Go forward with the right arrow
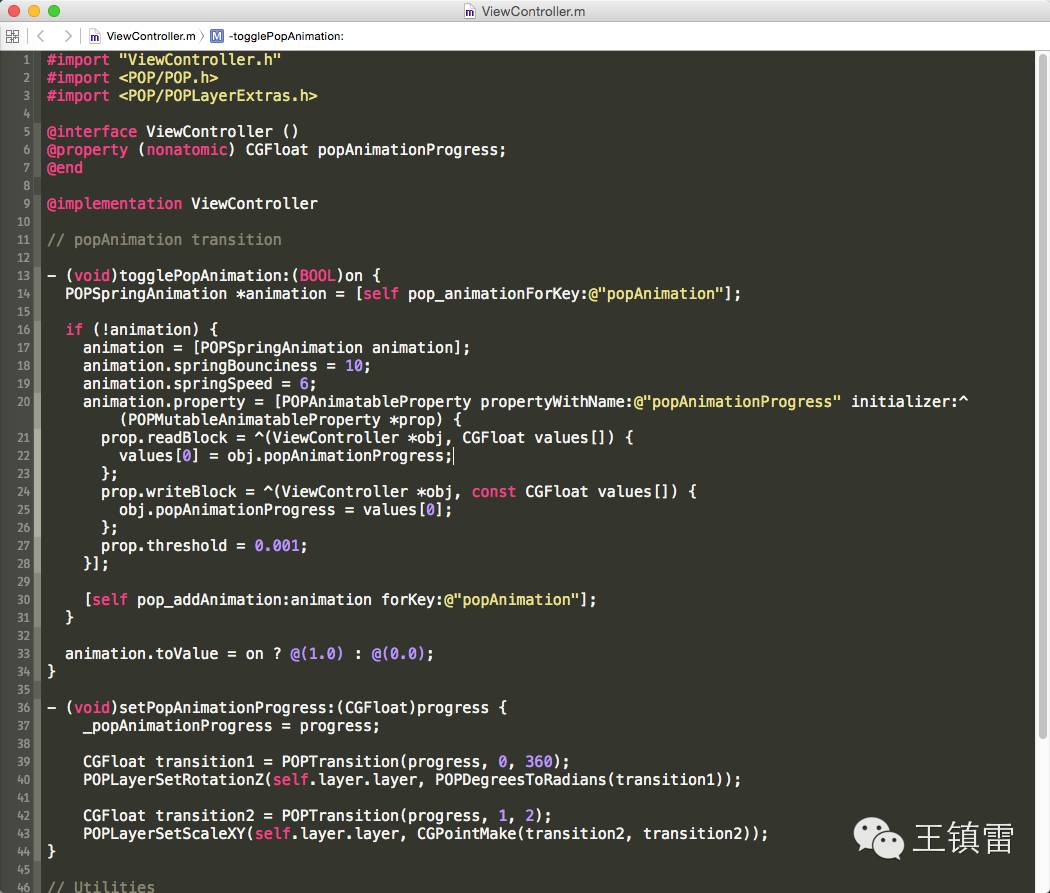This screenshot has height=893, width=1050. 67,36
